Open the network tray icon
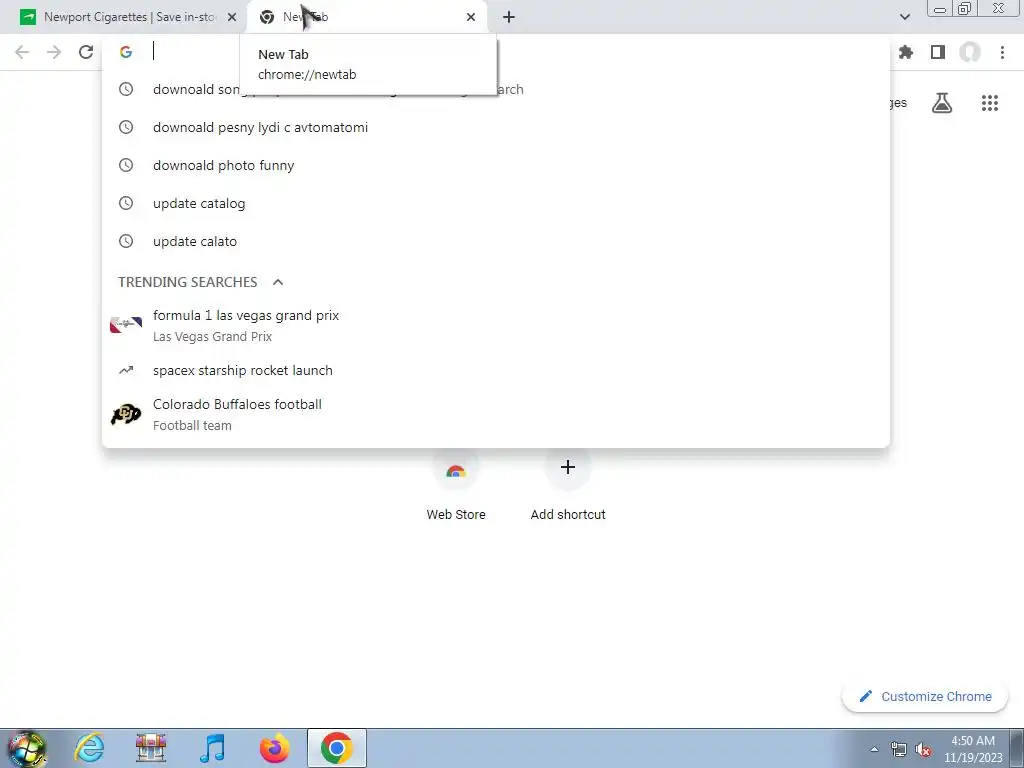The width and height of the screenshot is (1024, 768). (899, 749)
